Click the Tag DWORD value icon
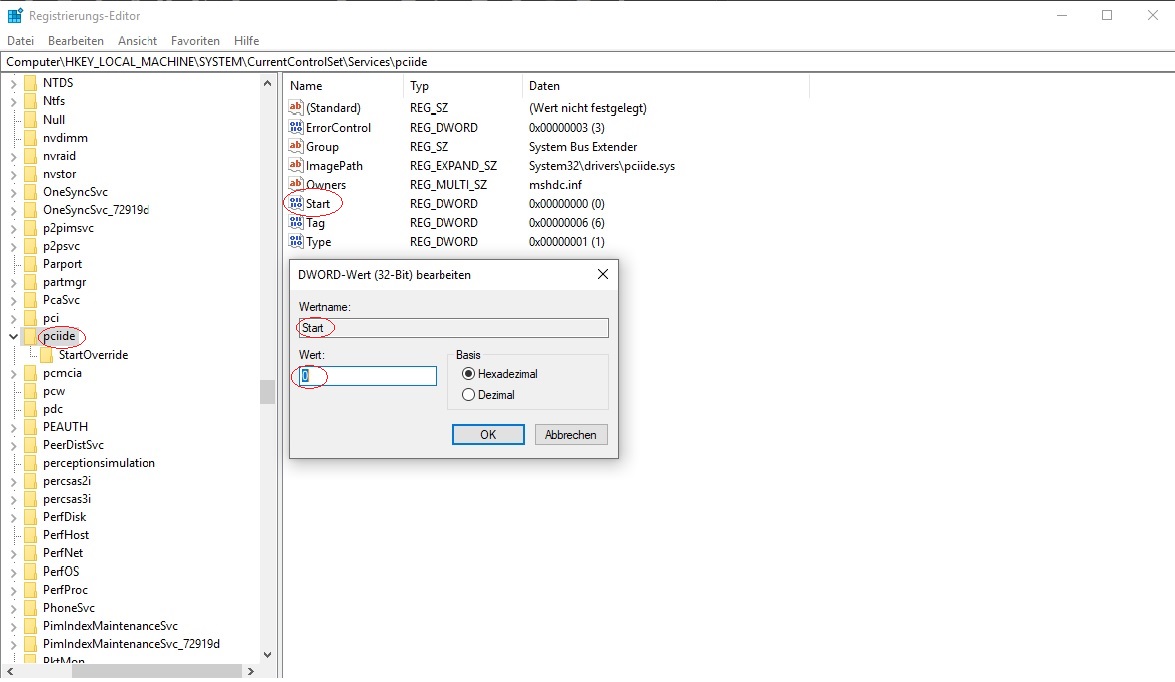Viewport: 1175px width, 682px height. point(296,223)
